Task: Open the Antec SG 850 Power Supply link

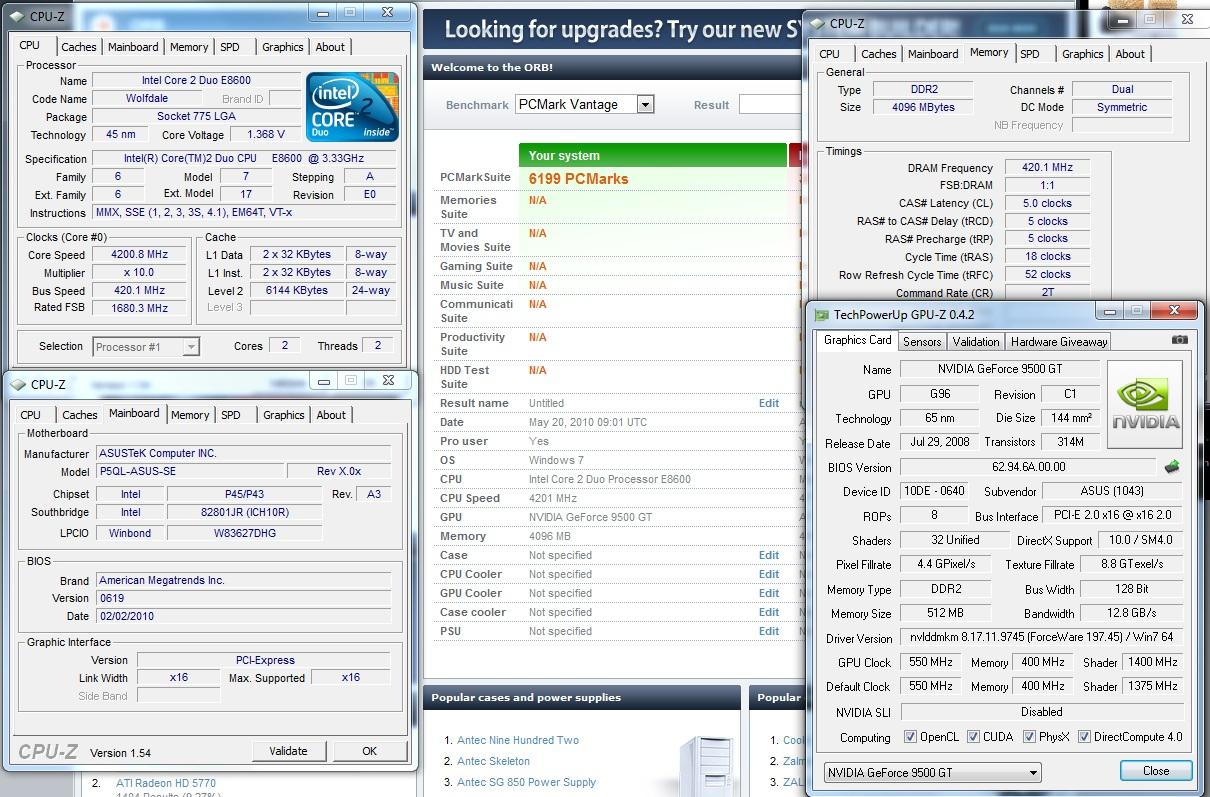Action: click(526, 782)
